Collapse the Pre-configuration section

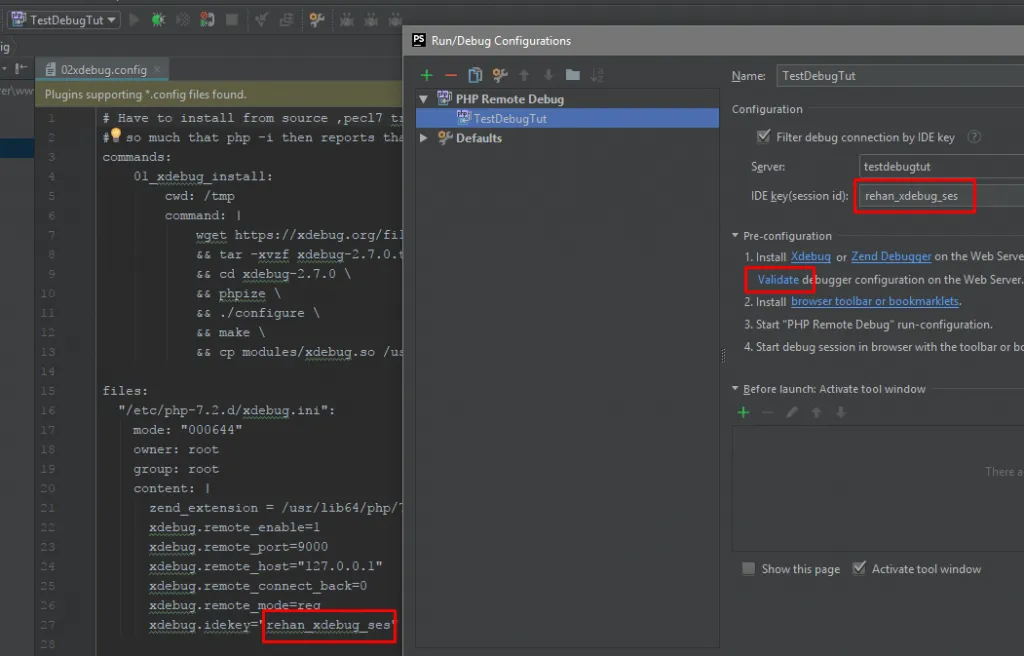coord(736,236)
